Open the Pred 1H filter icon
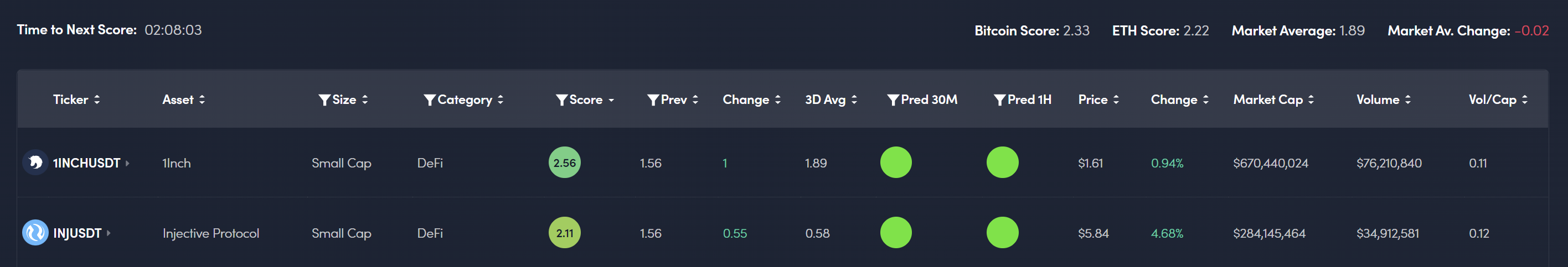Viewport: 1568px width, 267px height. (x=999, y=100)
